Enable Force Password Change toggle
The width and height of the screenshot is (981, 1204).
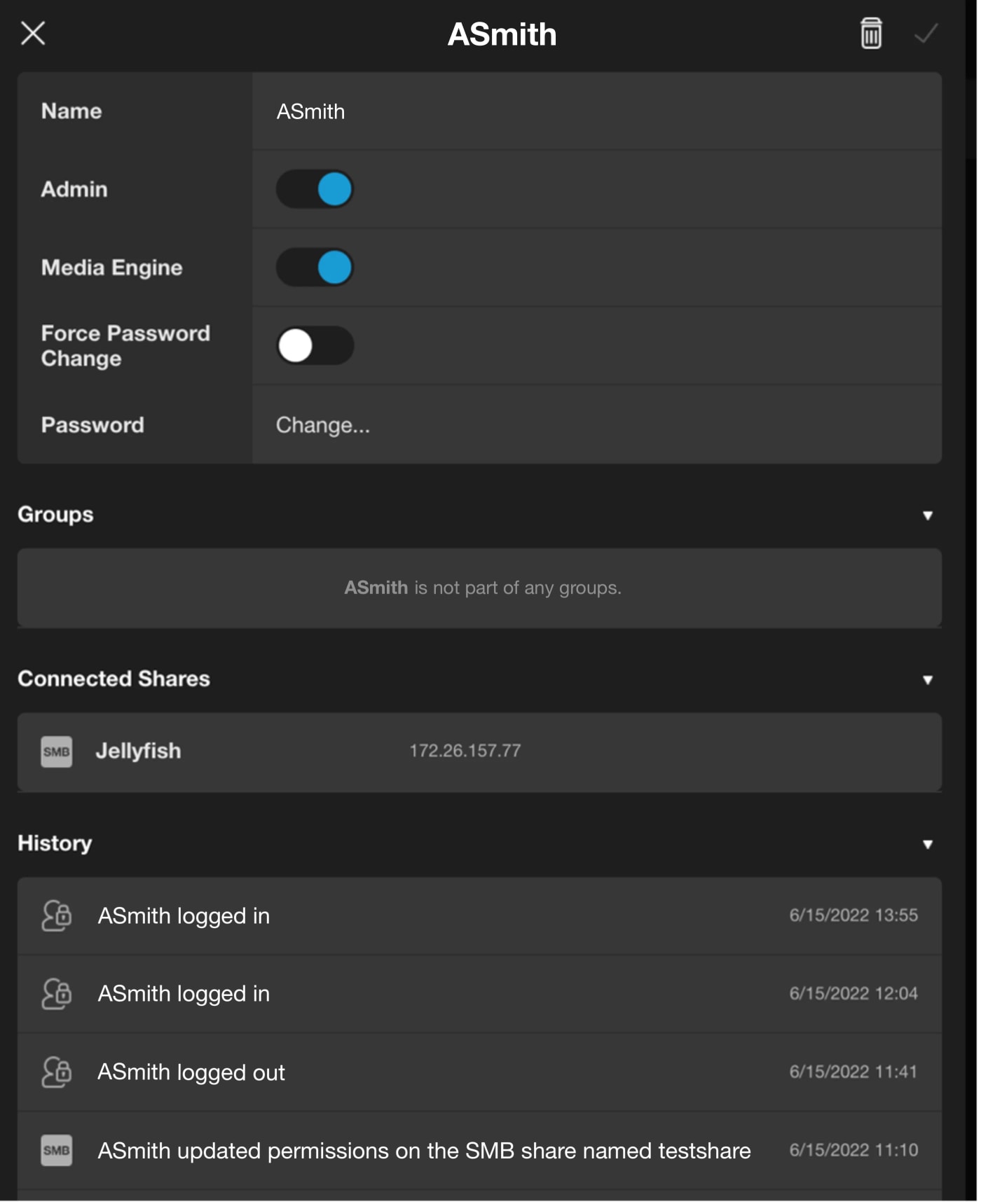pos(315,347)
